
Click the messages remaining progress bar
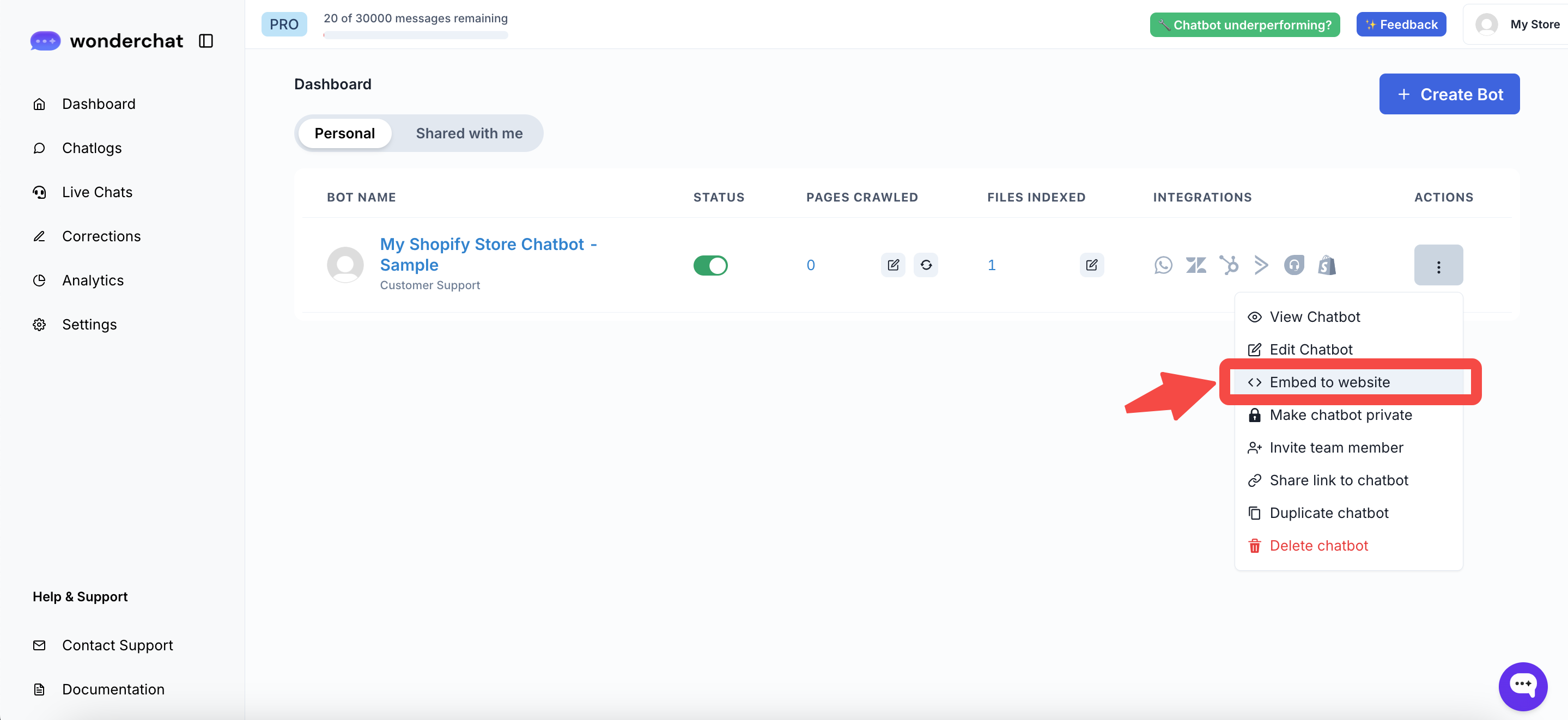coord(416,35)
